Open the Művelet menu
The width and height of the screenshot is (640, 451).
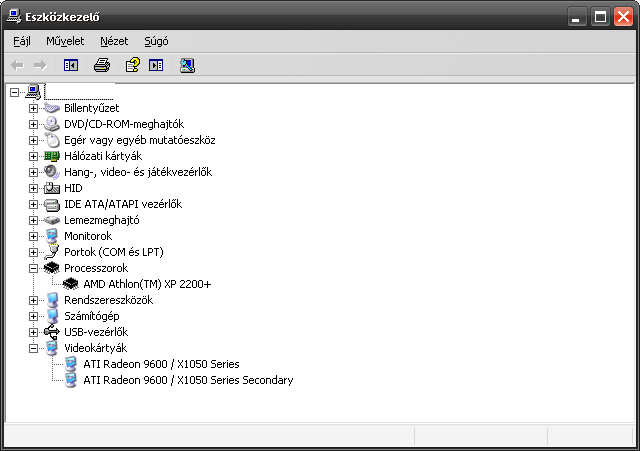pos(65,41)
